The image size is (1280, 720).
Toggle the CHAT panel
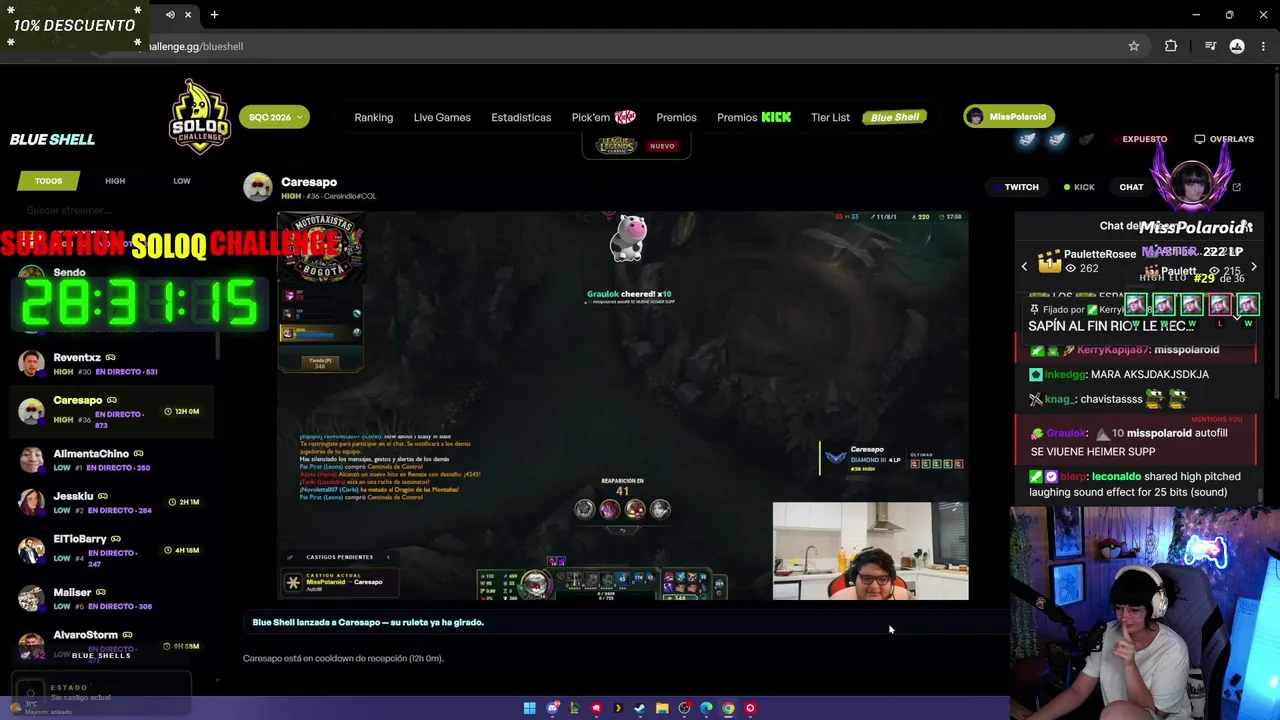pyautogui.click(x=1131, y=187)
